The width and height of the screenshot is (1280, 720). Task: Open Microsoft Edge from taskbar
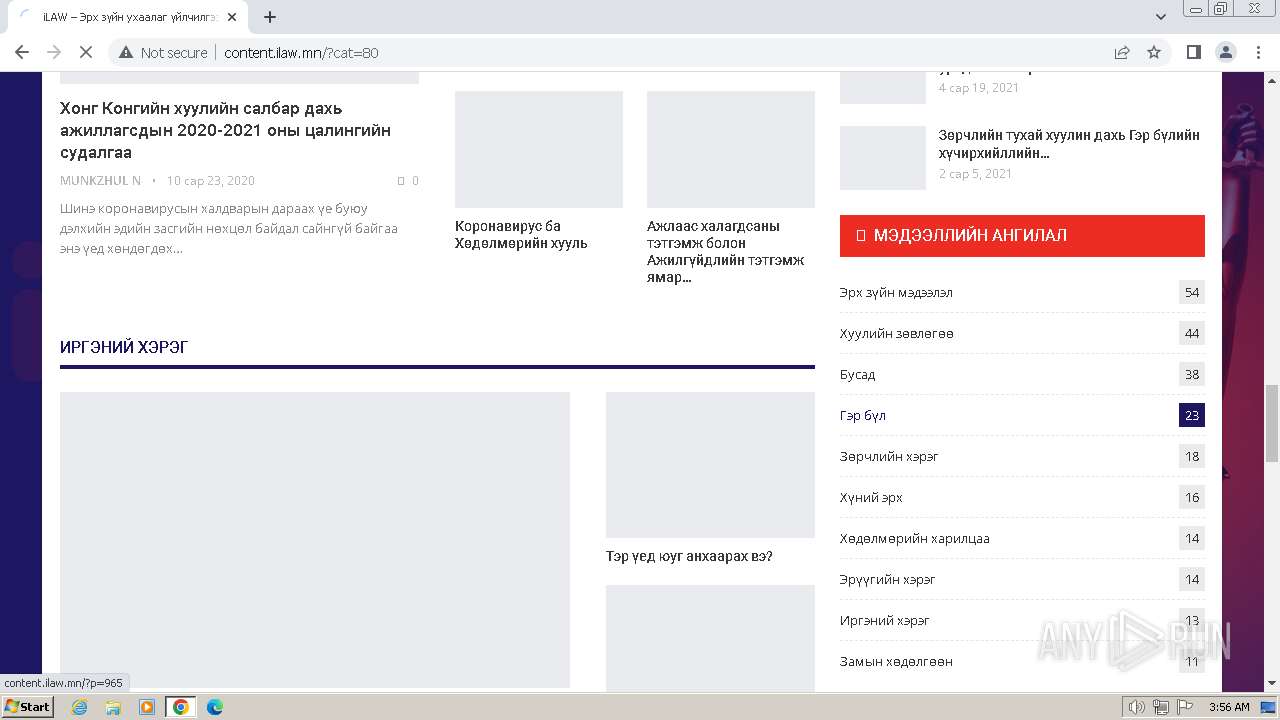click(x=214, y=707)
